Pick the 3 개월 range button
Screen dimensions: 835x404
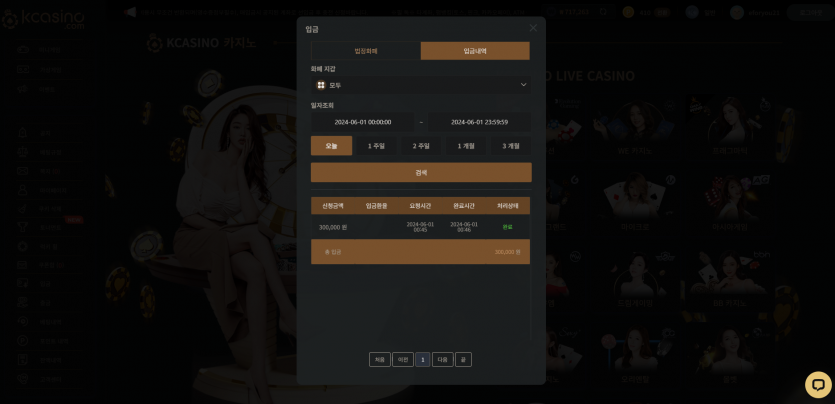tap(511, 146)
